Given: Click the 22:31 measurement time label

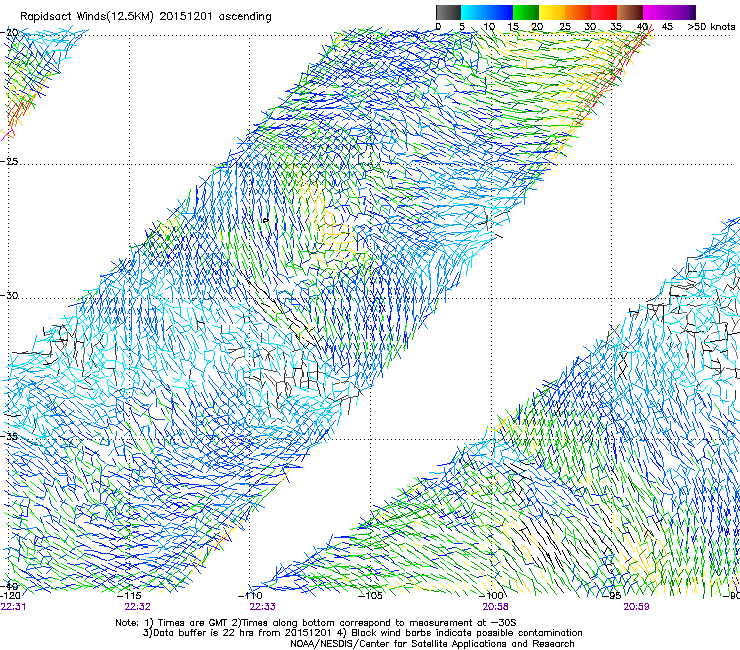Looking at the screenshot, I should 13,607.
